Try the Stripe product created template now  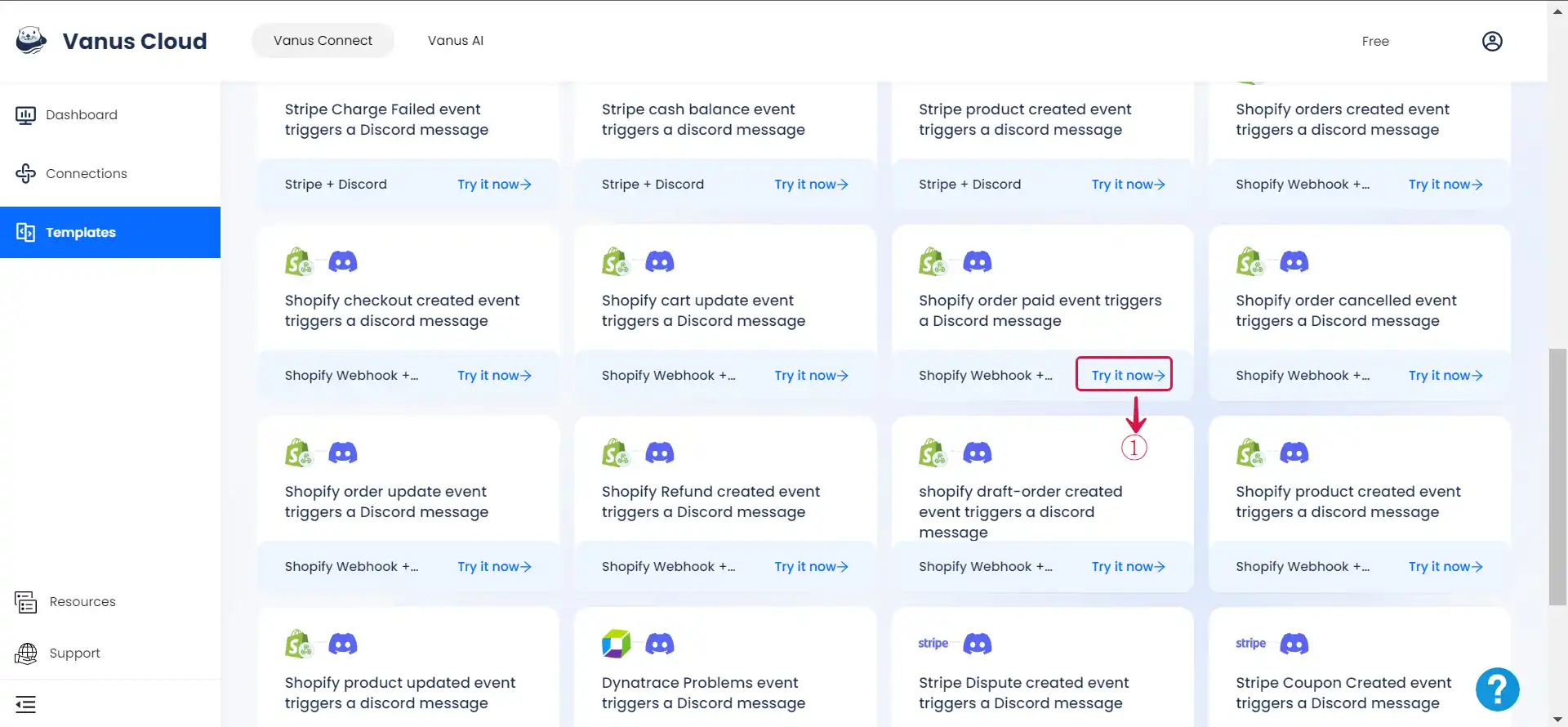pyautogui.click(x=1128, y=185)
